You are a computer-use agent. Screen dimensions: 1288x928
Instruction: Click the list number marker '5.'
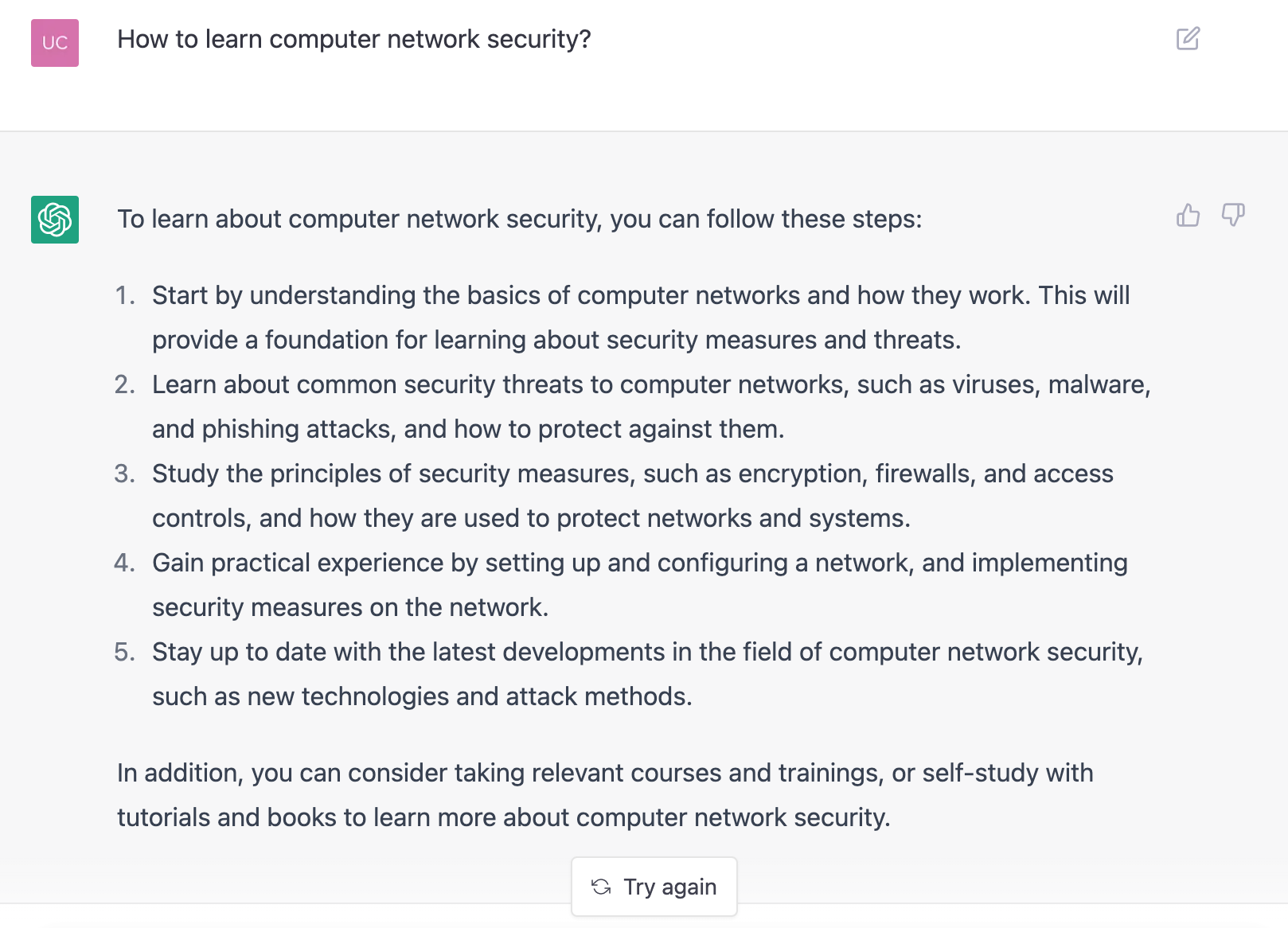coord(125,652)
